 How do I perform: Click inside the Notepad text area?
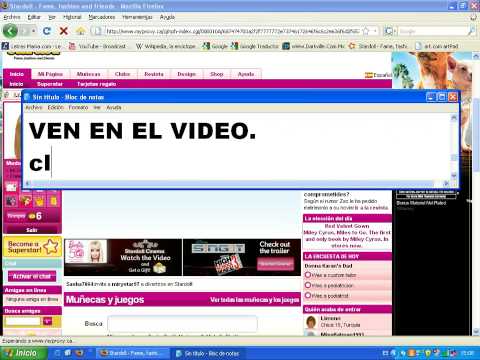tap(237, 147)
